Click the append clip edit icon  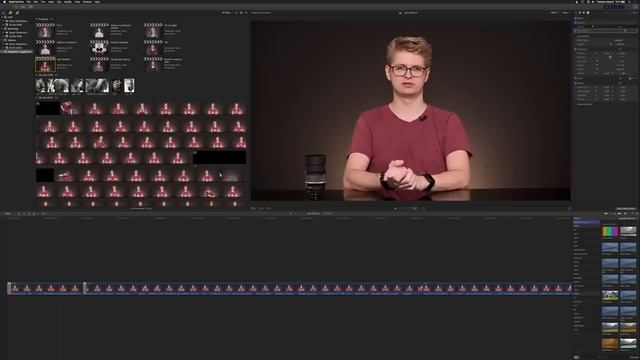pos(29,213)
